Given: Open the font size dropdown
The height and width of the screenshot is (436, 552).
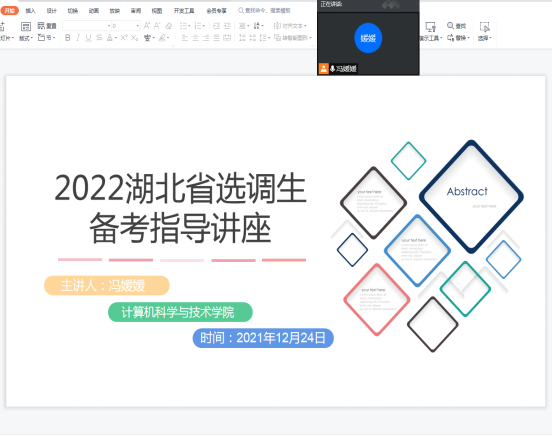Looking at the screenshot, I should 126,26.
